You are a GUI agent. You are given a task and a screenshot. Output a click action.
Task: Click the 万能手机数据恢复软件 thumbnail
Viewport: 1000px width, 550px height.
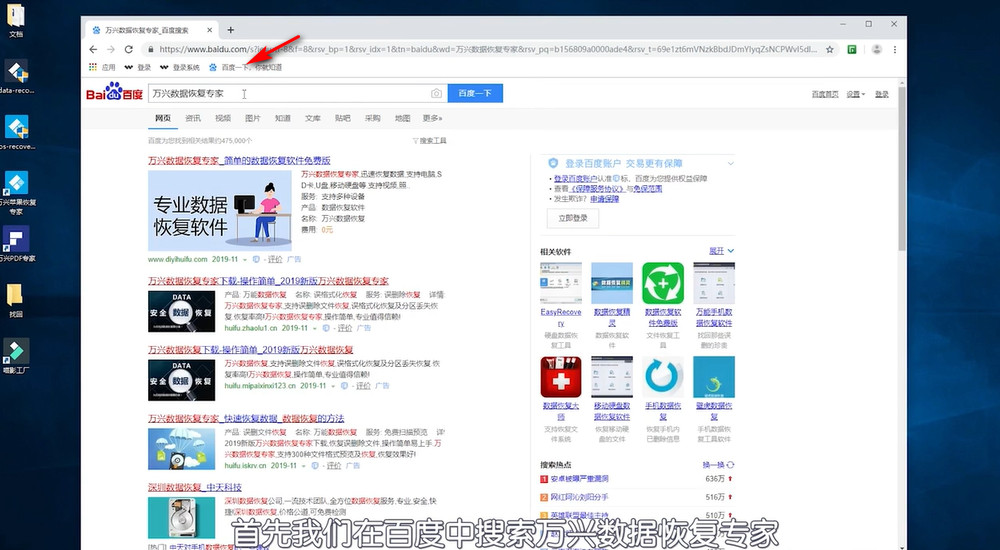714,283
